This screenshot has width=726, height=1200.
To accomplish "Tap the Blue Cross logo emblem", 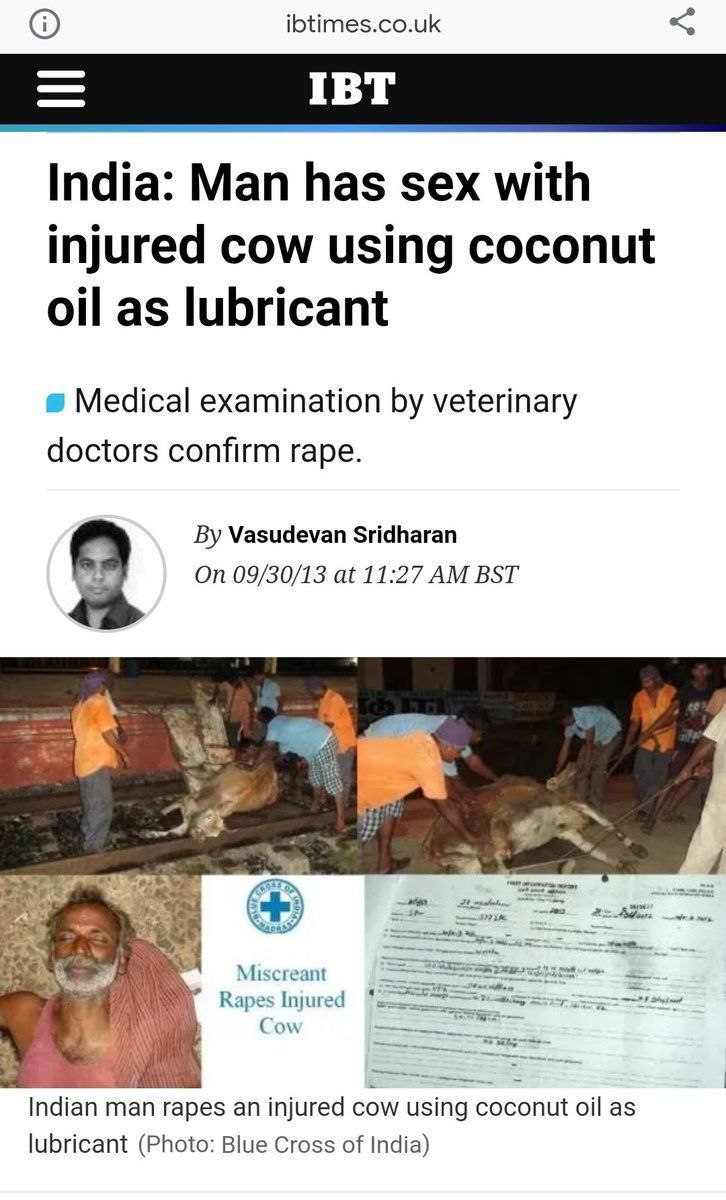I will point(275,908).
